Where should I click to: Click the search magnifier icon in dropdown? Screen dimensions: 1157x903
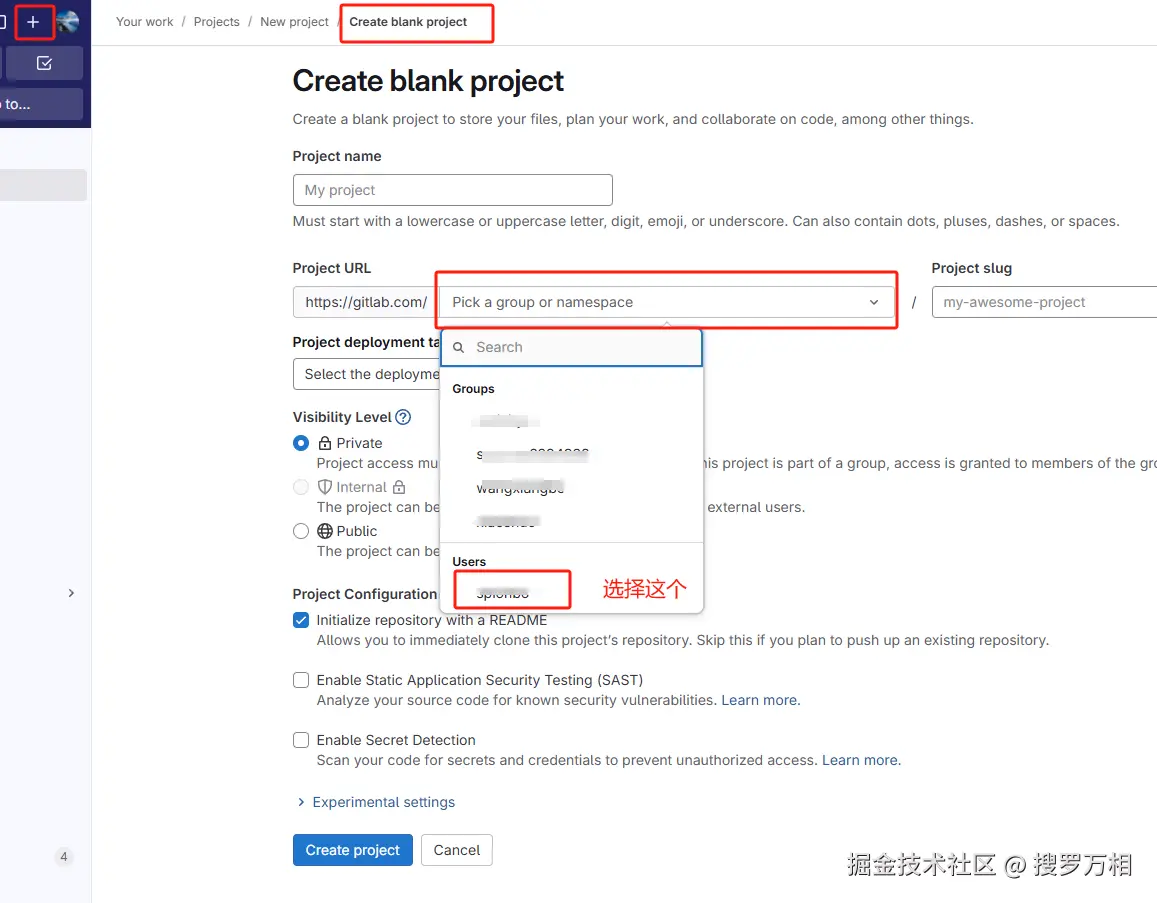[x=458, y=347]
